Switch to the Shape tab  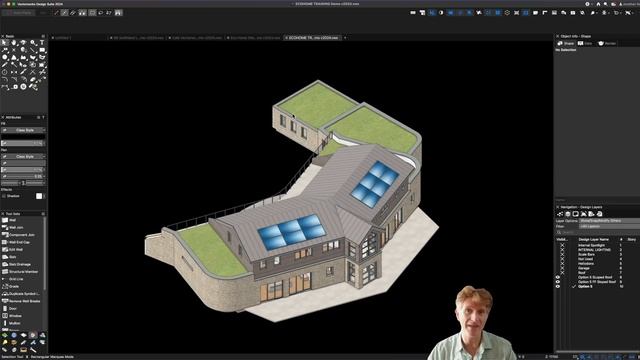pyautogui.click(x=566, y=43)
